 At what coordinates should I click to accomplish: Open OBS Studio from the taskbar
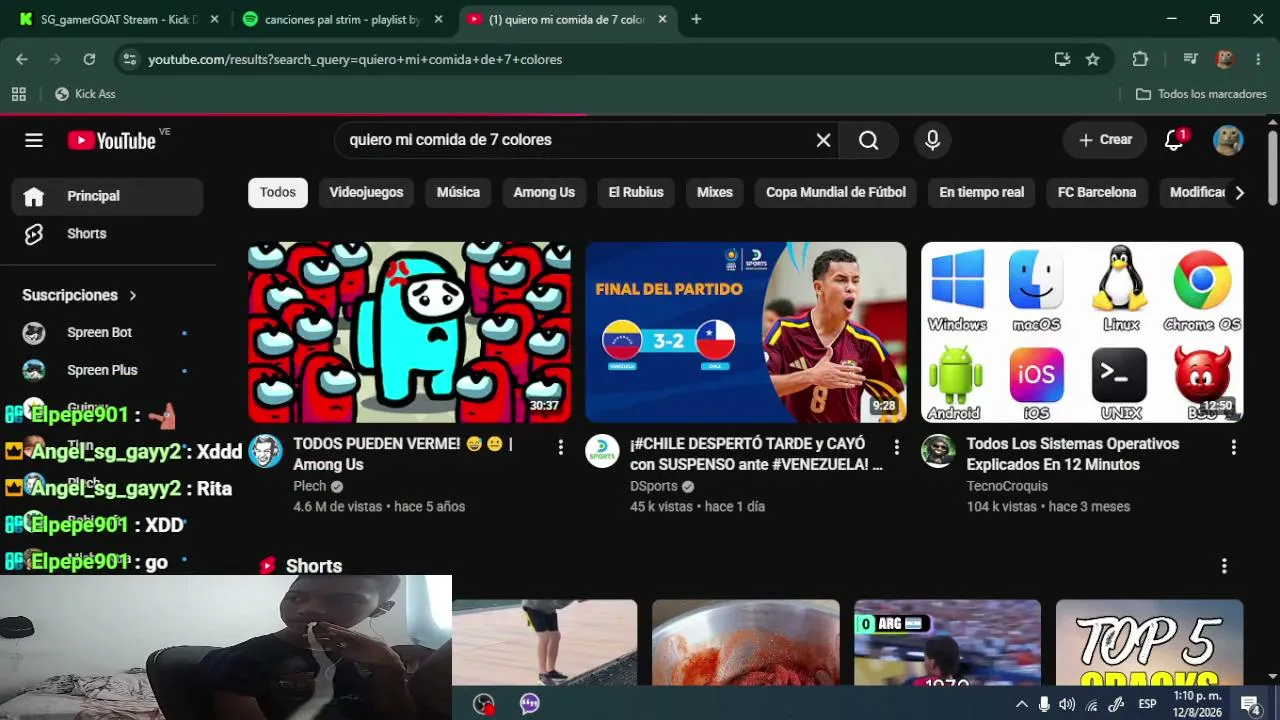point(484,704)
